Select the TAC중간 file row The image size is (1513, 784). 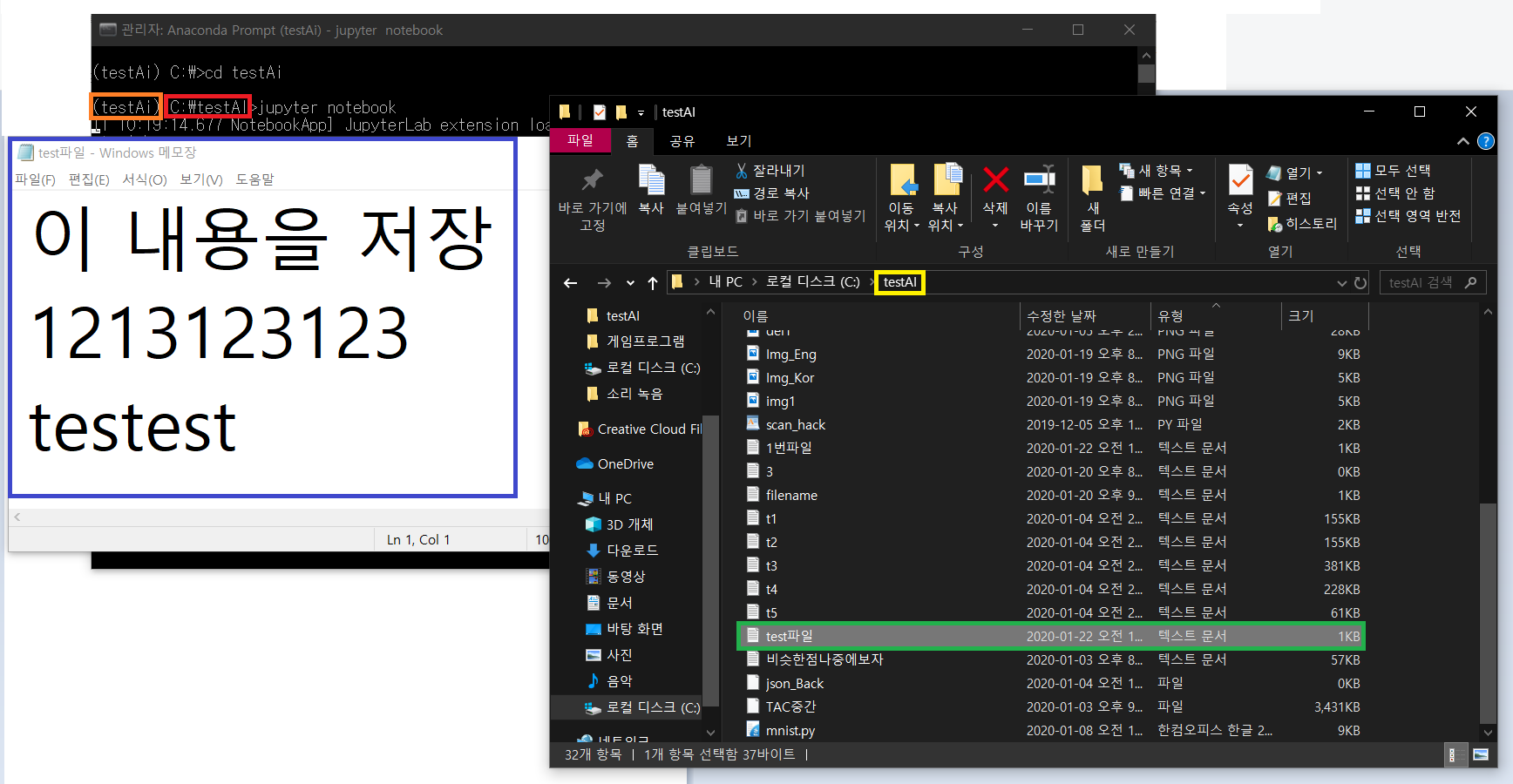click(x=1051, y=706)
